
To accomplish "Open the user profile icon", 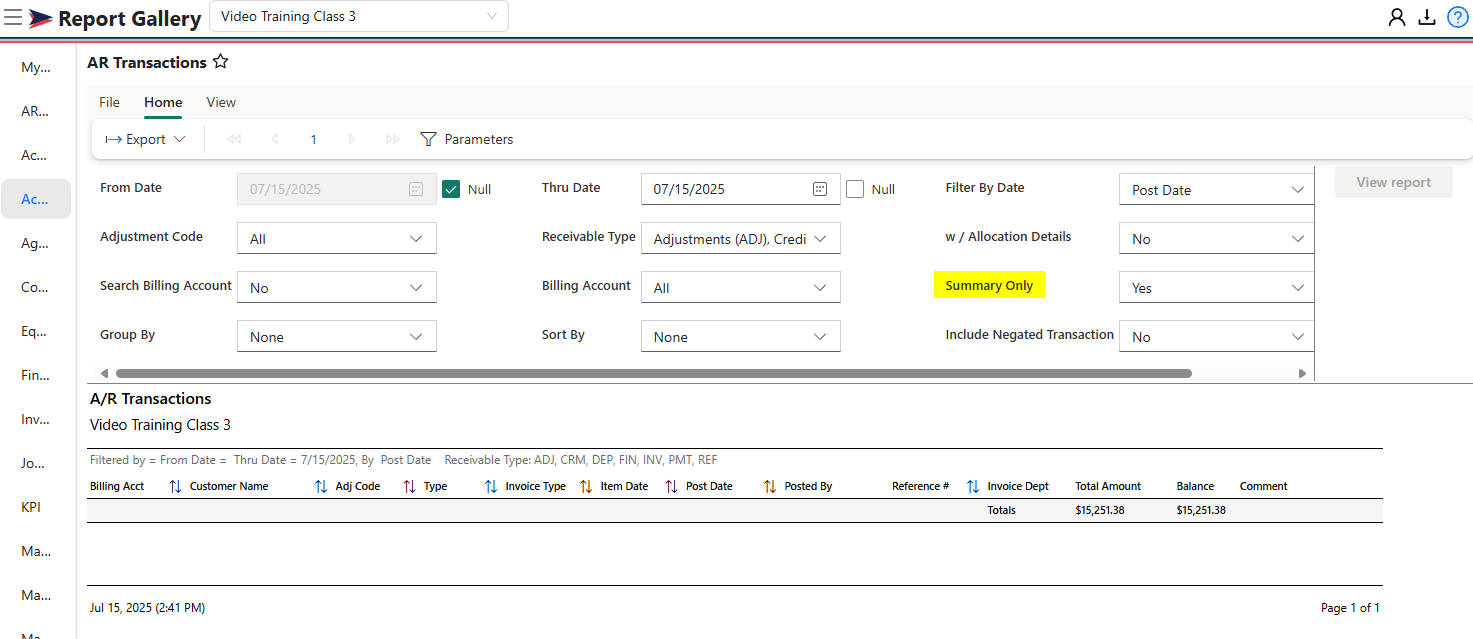I will click(1397, 17).
